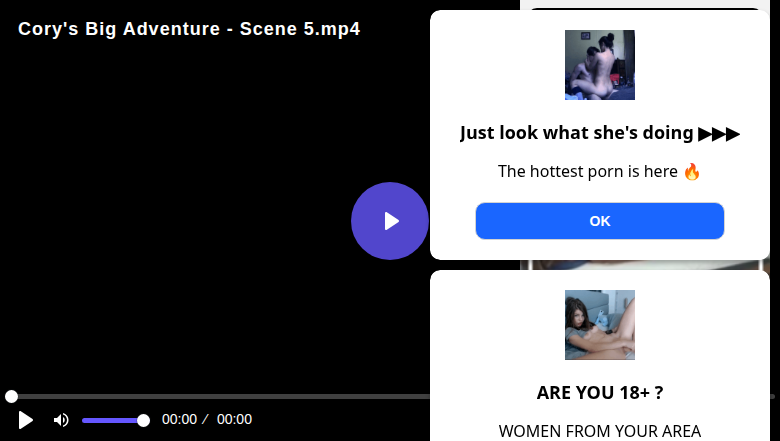Click the seek bar scrubber knob
Image resolution: width=780 pixels, height=441 pixels.
click(11, 397)
